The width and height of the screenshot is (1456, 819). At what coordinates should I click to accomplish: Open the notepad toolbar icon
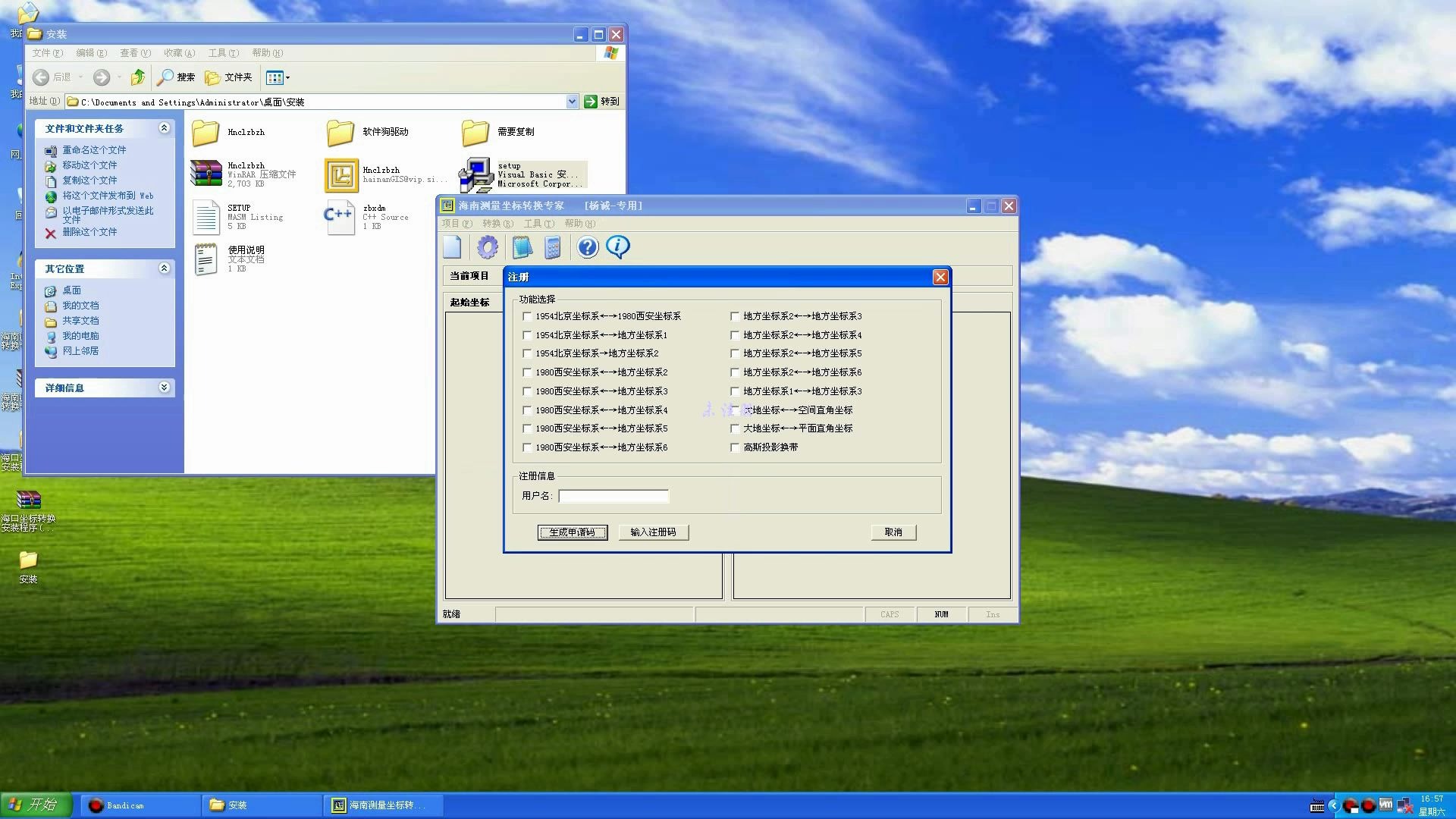point(522,247)
